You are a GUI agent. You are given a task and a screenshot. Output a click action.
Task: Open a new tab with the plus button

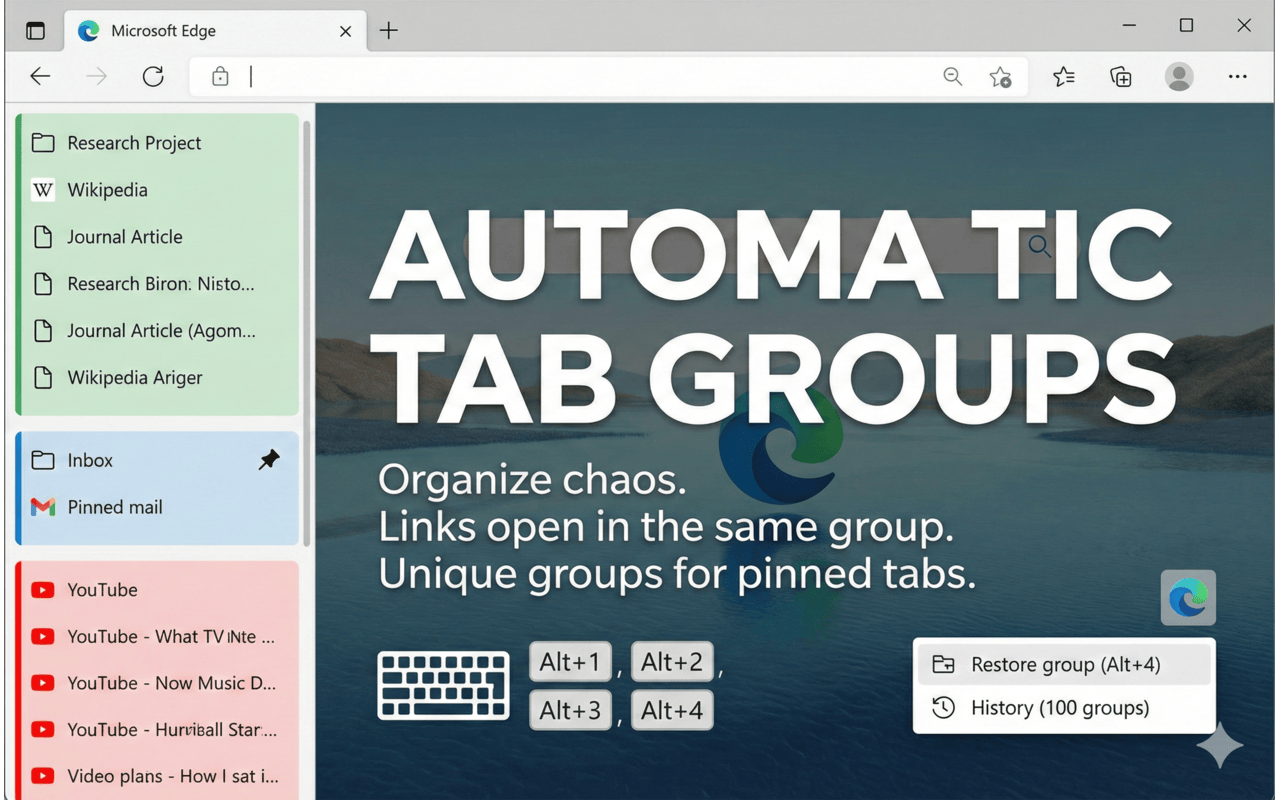389,31
